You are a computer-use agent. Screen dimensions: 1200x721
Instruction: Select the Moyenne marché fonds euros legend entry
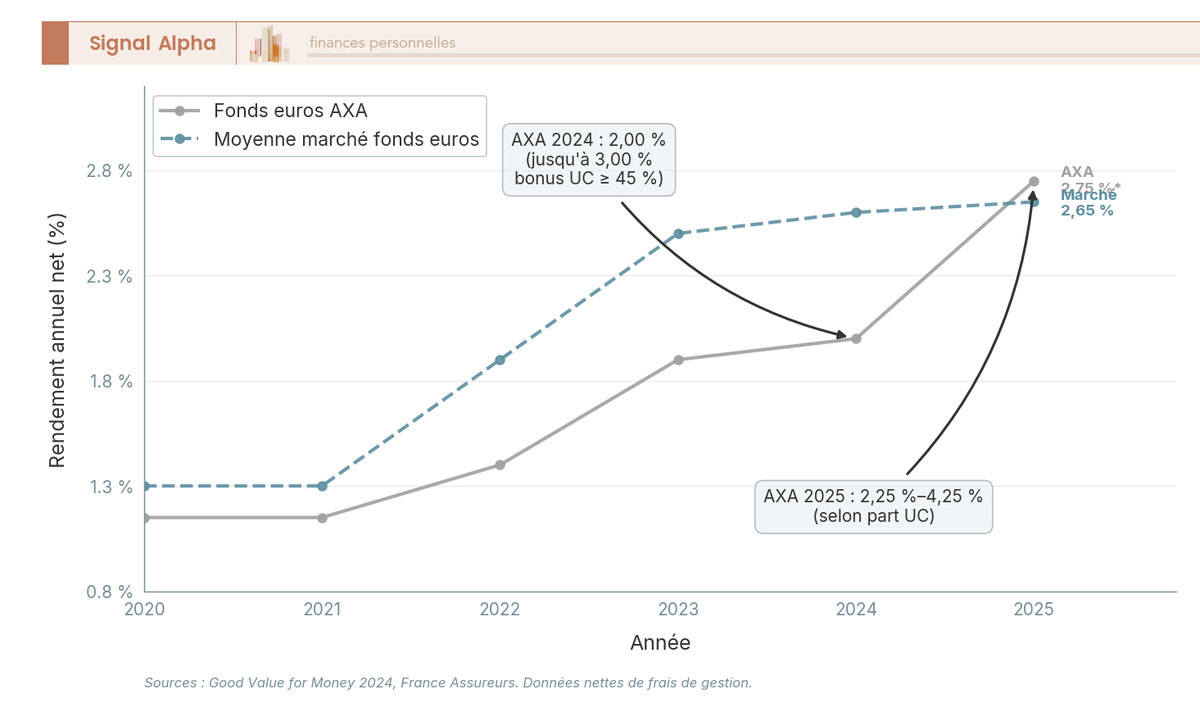319,139
